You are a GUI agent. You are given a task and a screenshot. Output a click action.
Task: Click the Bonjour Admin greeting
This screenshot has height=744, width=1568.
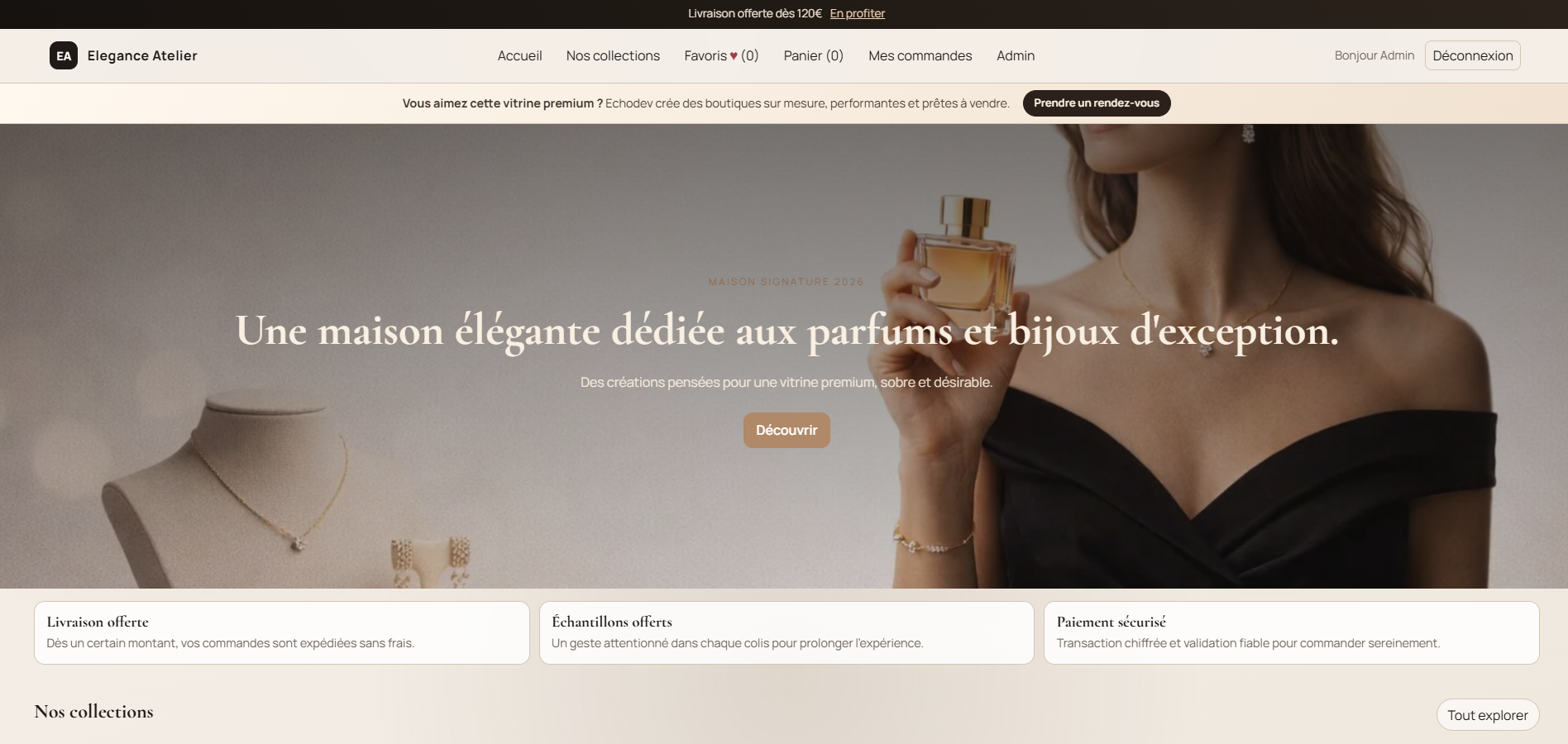pyautogui.click(x=1373, y=55)
